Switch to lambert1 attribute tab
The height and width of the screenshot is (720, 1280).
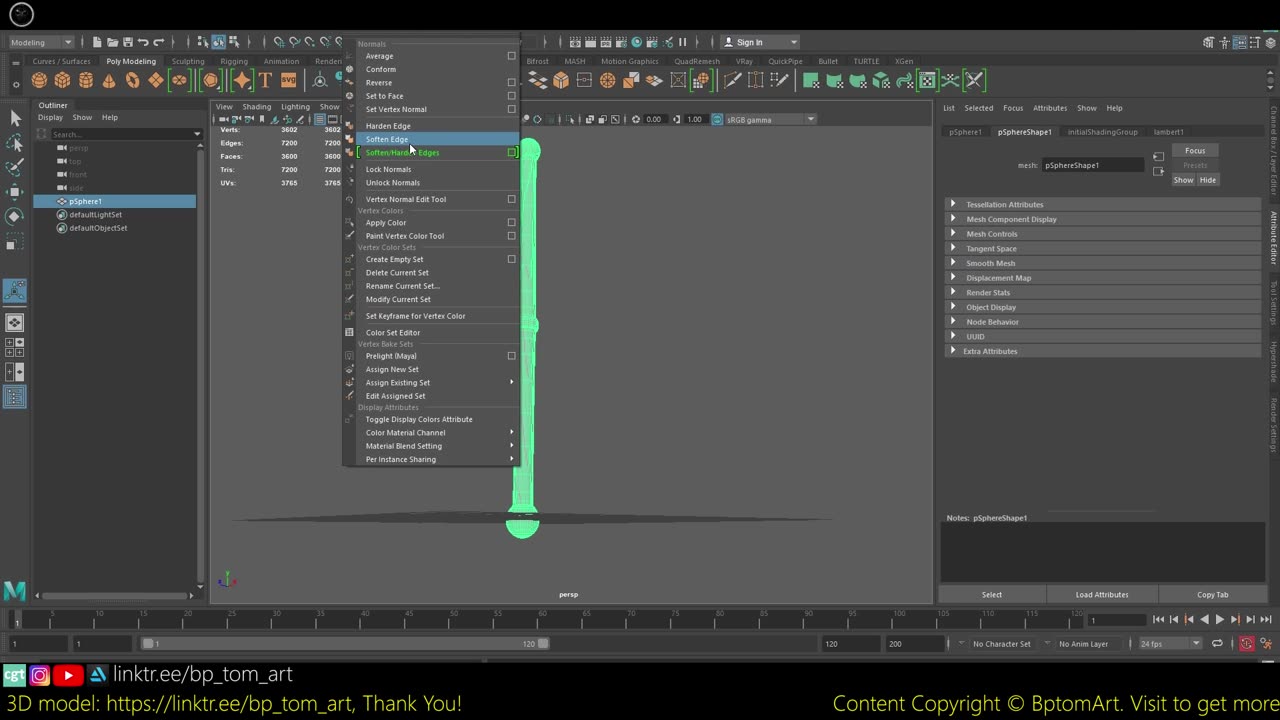tap(1168, 132)
